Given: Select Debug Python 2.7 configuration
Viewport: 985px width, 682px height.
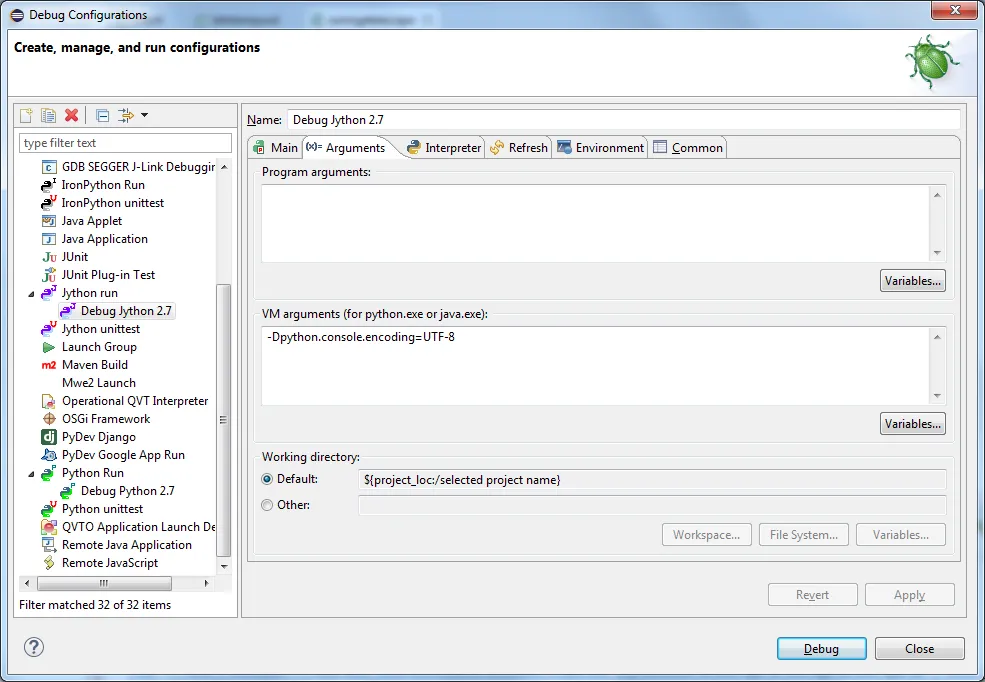Looking at the screenshot, I should 117,491.
